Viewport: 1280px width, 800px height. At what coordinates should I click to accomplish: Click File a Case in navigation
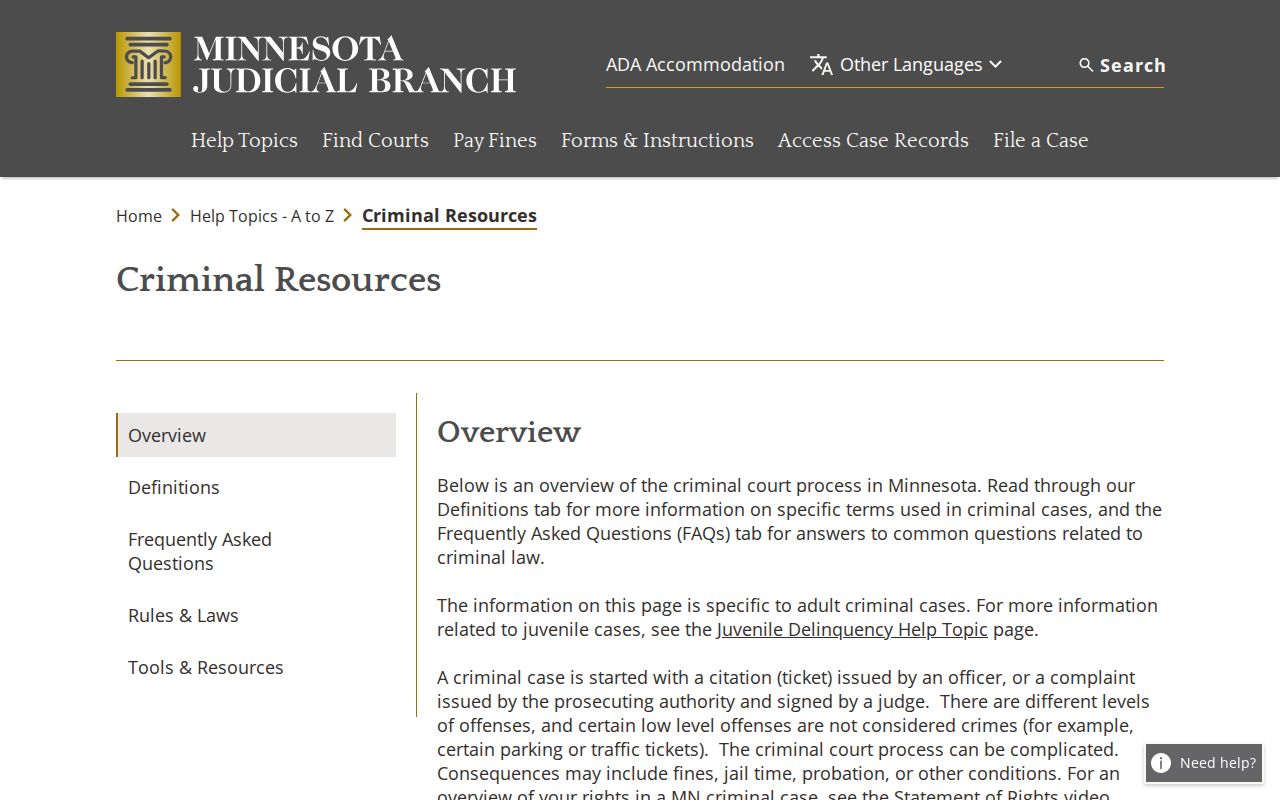[x=1040, y=141]
